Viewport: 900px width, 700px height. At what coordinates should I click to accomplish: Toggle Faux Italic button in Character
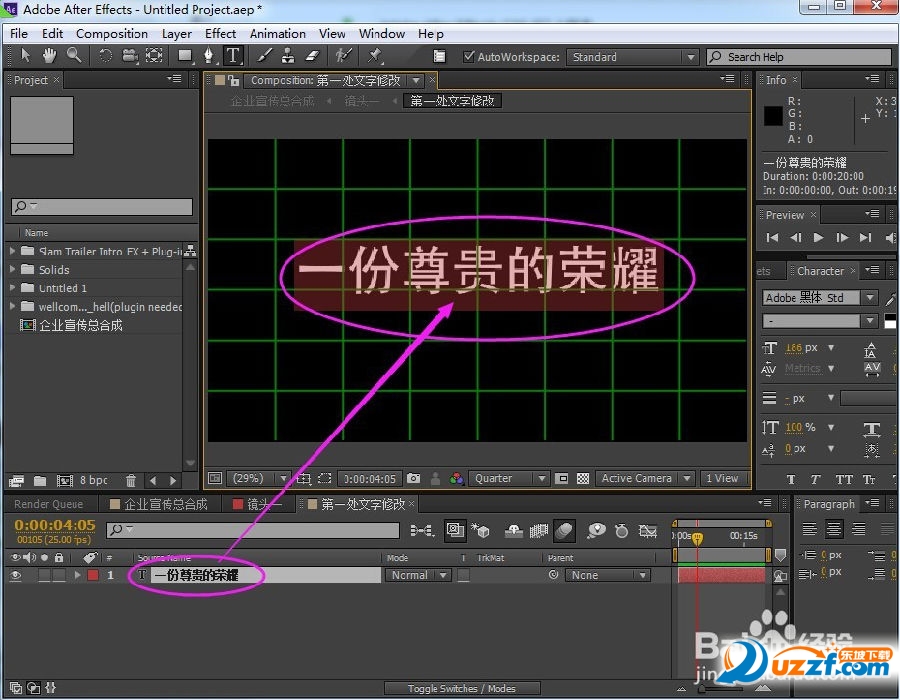tap(815, 479)
